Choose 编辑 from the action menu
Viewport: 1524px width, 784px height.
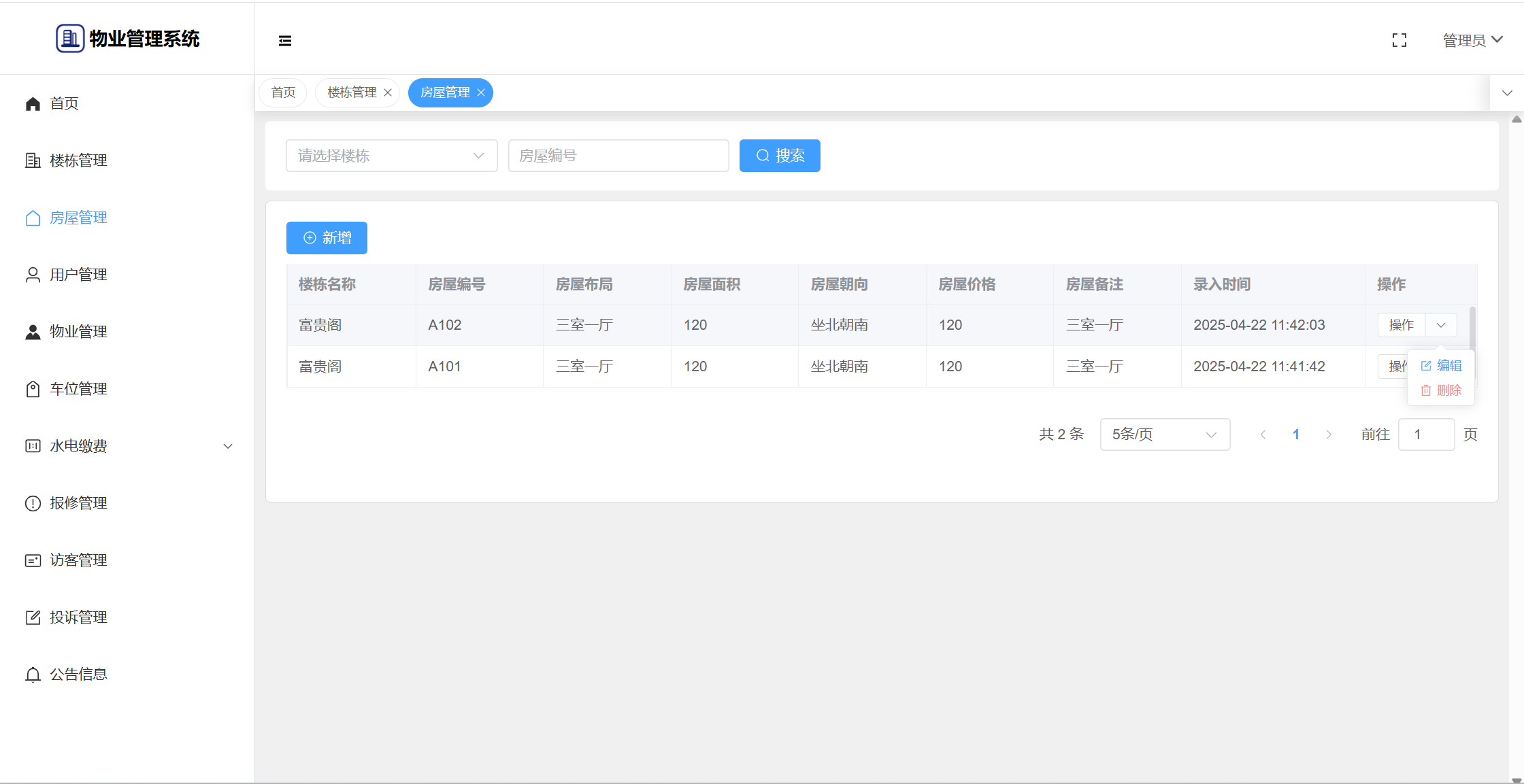[x=1442, y=366]
